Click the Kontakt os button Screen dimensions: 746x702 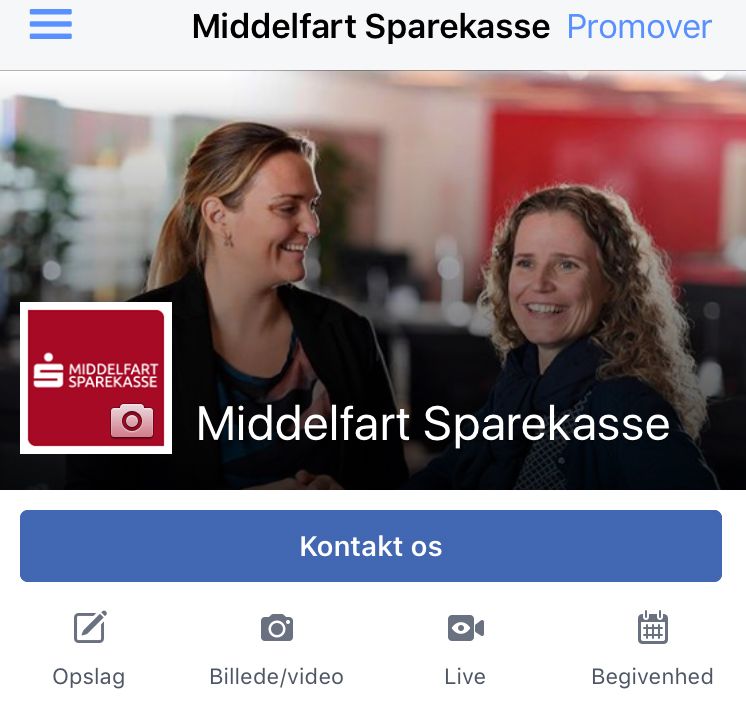pos(371,546)
